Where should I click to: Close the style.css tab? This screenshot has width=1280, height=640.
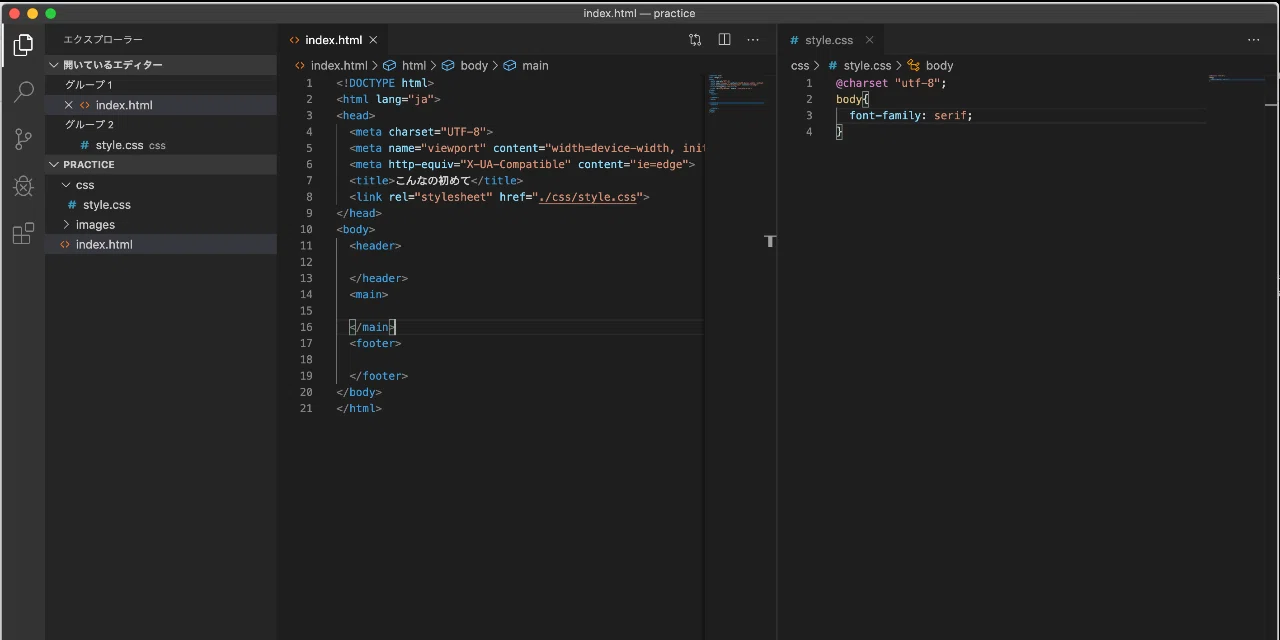click(x=869, y=40)
